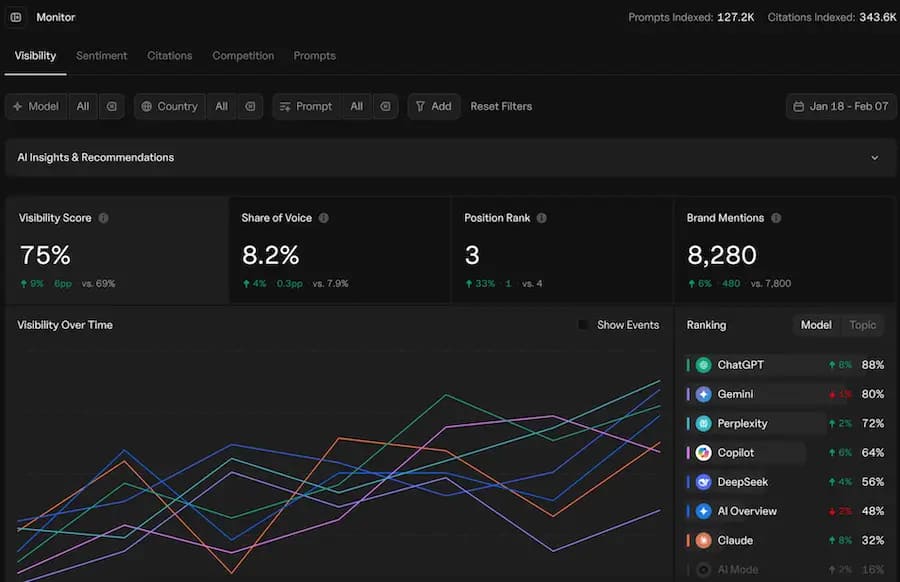Open the Prompts tab
This screenshot has height=582, width=900.
[x=315, y=56]
